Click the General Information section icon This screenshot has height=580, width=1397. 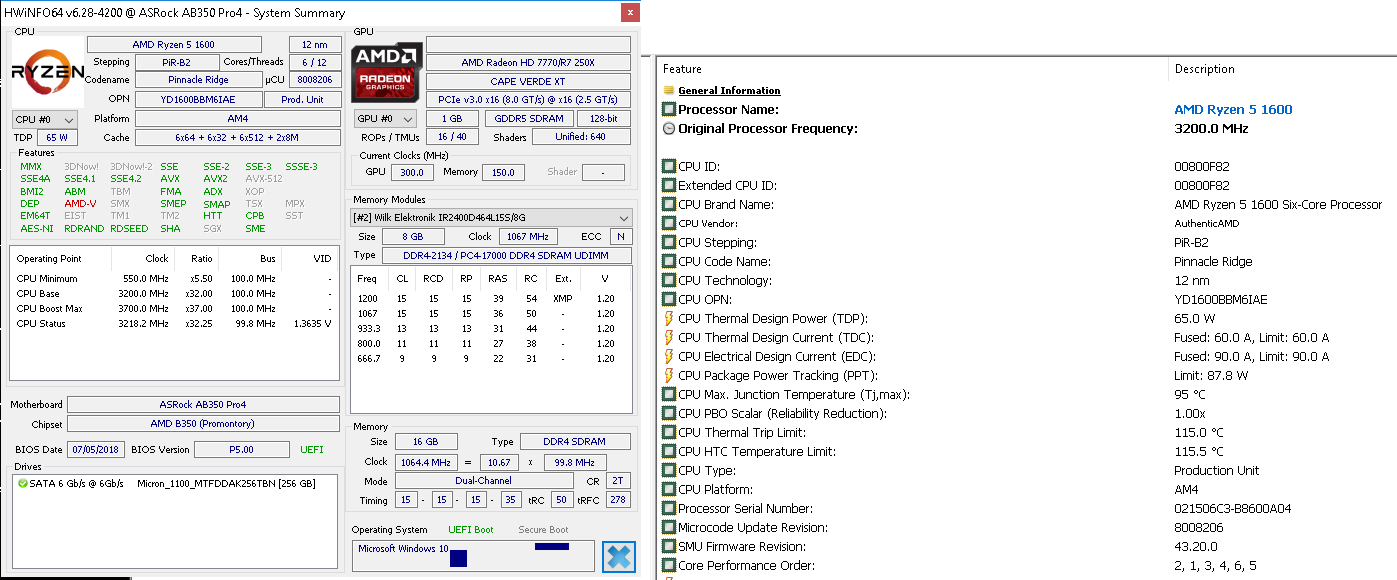pyautogui.click(x=669, y=90)
